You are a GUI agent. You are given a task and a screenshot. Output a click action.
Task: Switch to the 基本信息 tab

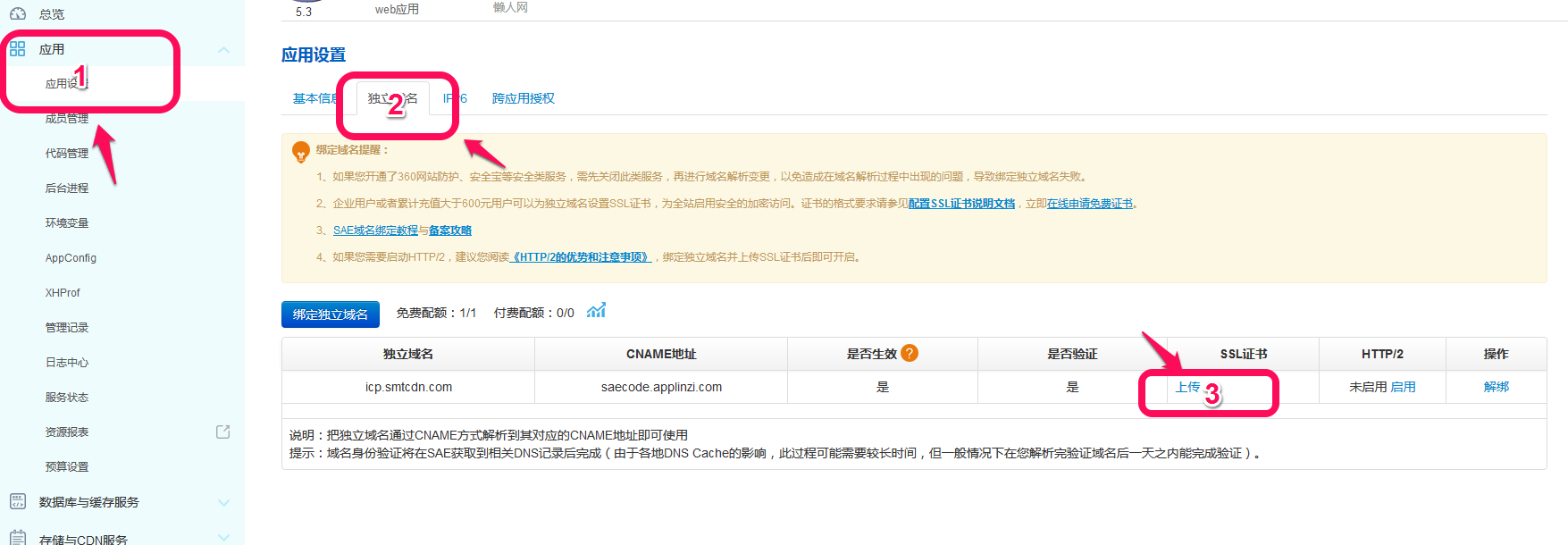click(x=314, y=98)
